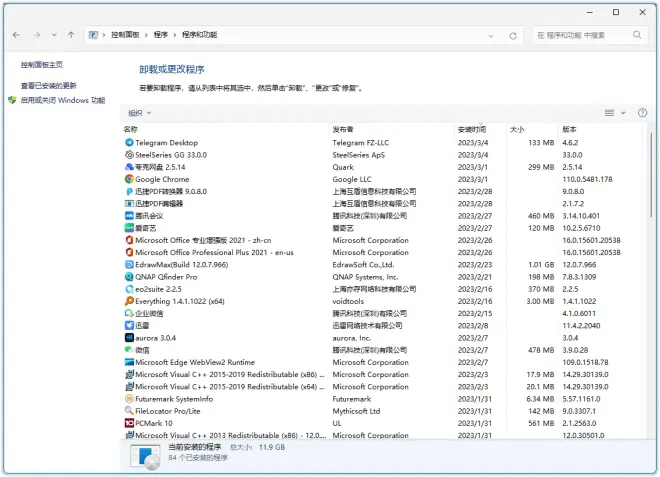Screen dimensions: 660x477
Task: Sort by the publisher column header
Action: pyautogui.click(x=343, y=129)
